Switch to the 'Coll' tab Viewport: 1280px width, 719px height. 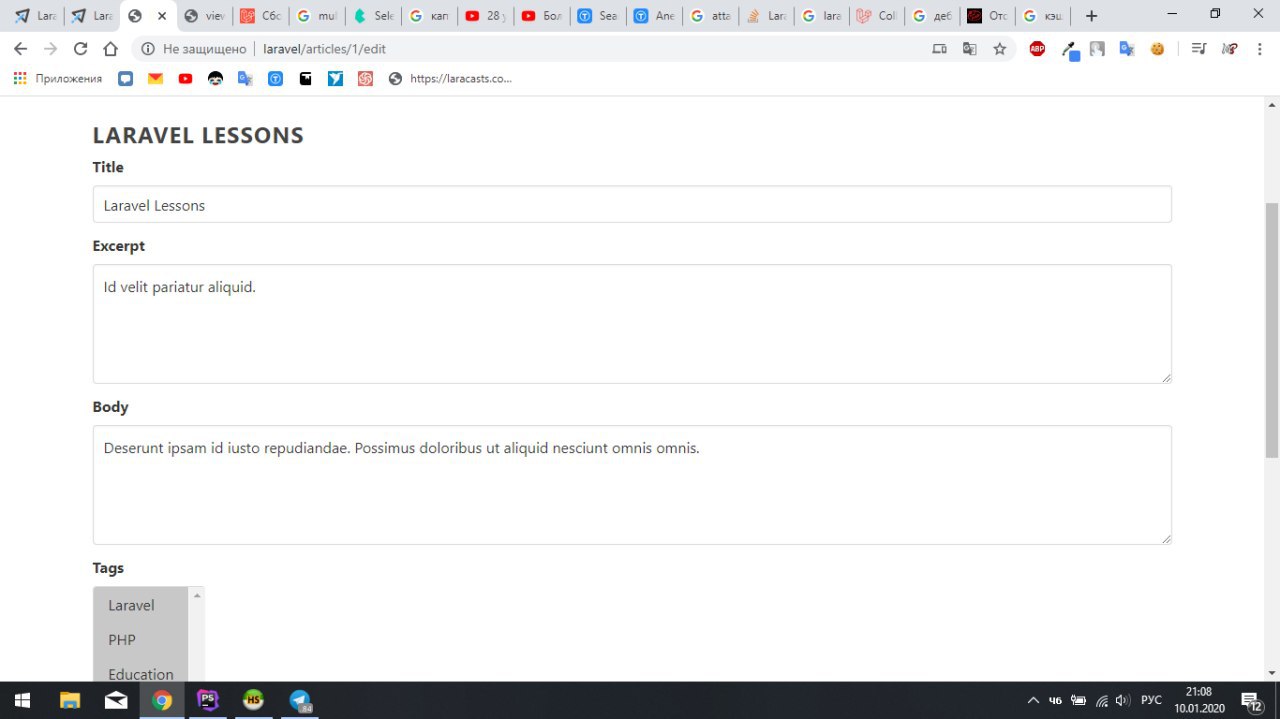pos(877,16)
